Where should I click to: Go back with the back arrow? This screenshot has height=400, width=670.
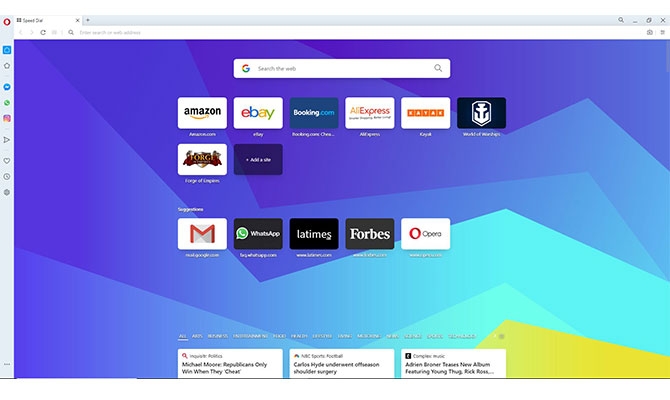pyautogui.click(x=20, y=32)
